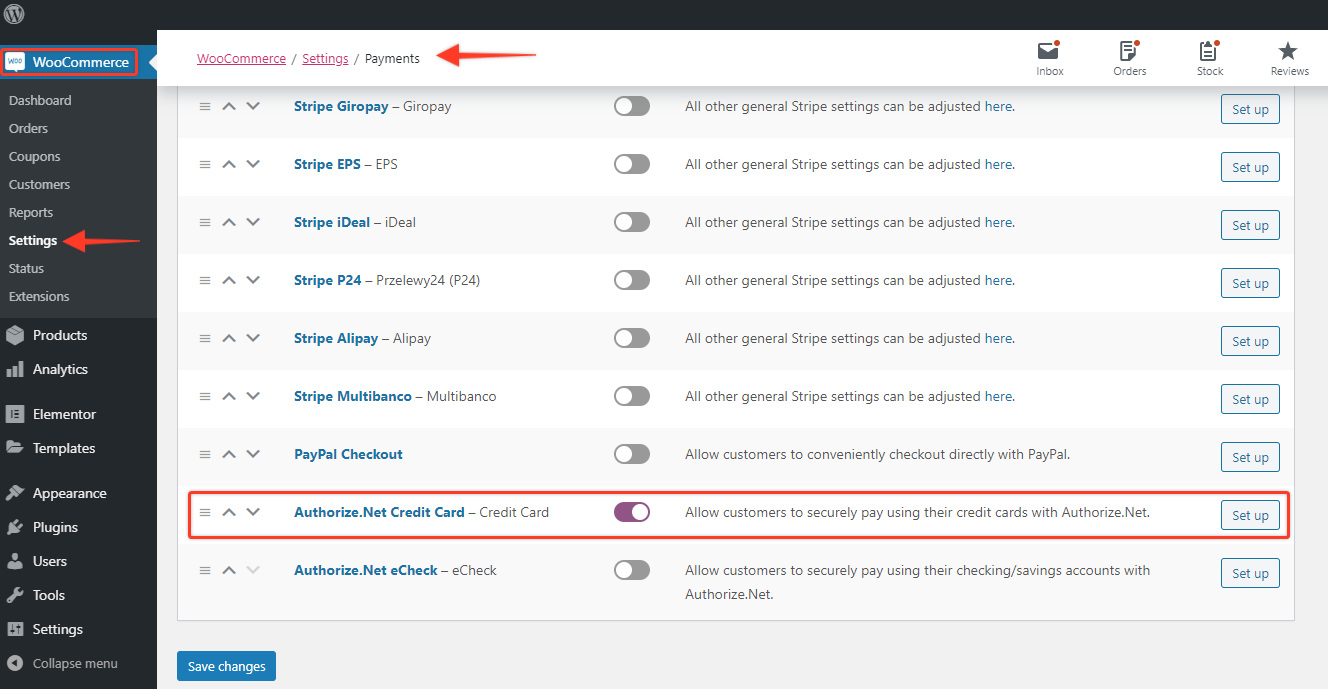This screenshot has width=1328, height=689.
Task: Click the Settings breadcrumb link
Action: point(325,58)
